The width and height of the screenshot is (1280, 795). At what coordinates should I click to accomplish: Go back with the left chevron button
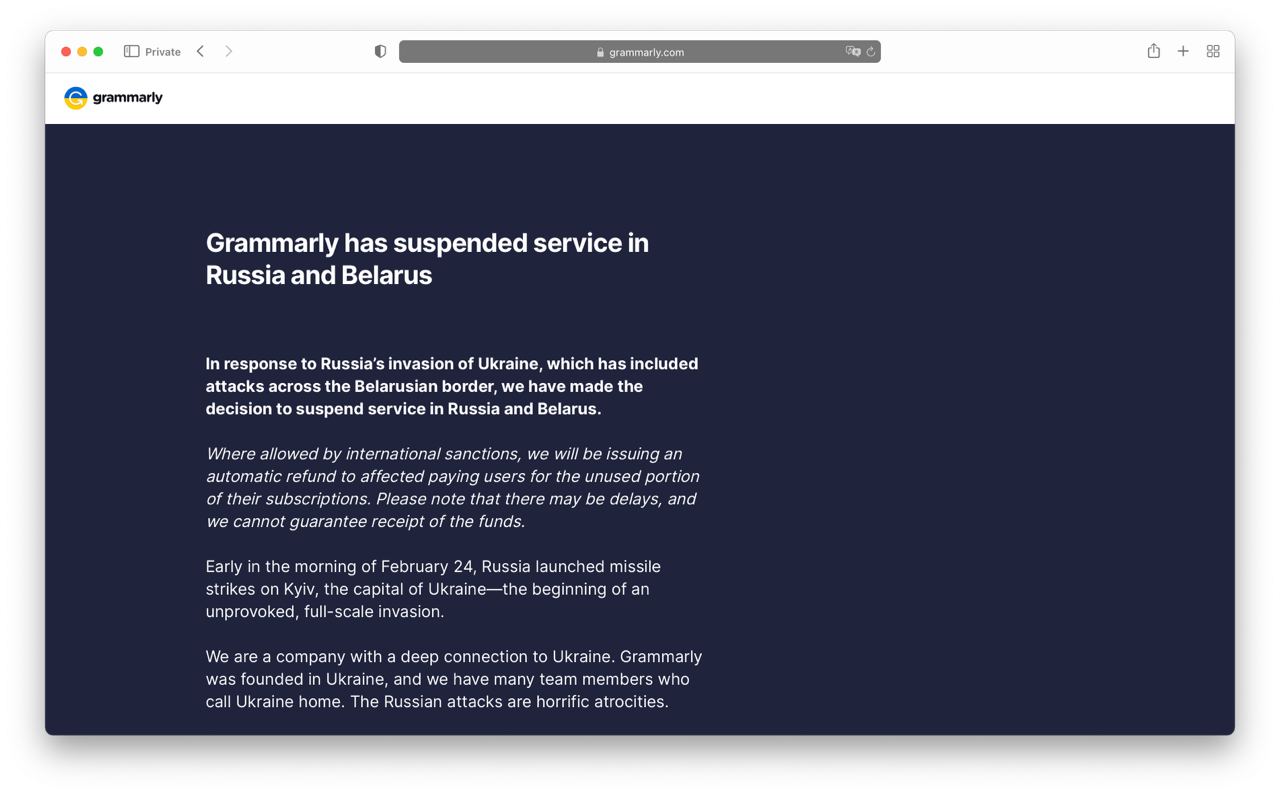(201, 51)
